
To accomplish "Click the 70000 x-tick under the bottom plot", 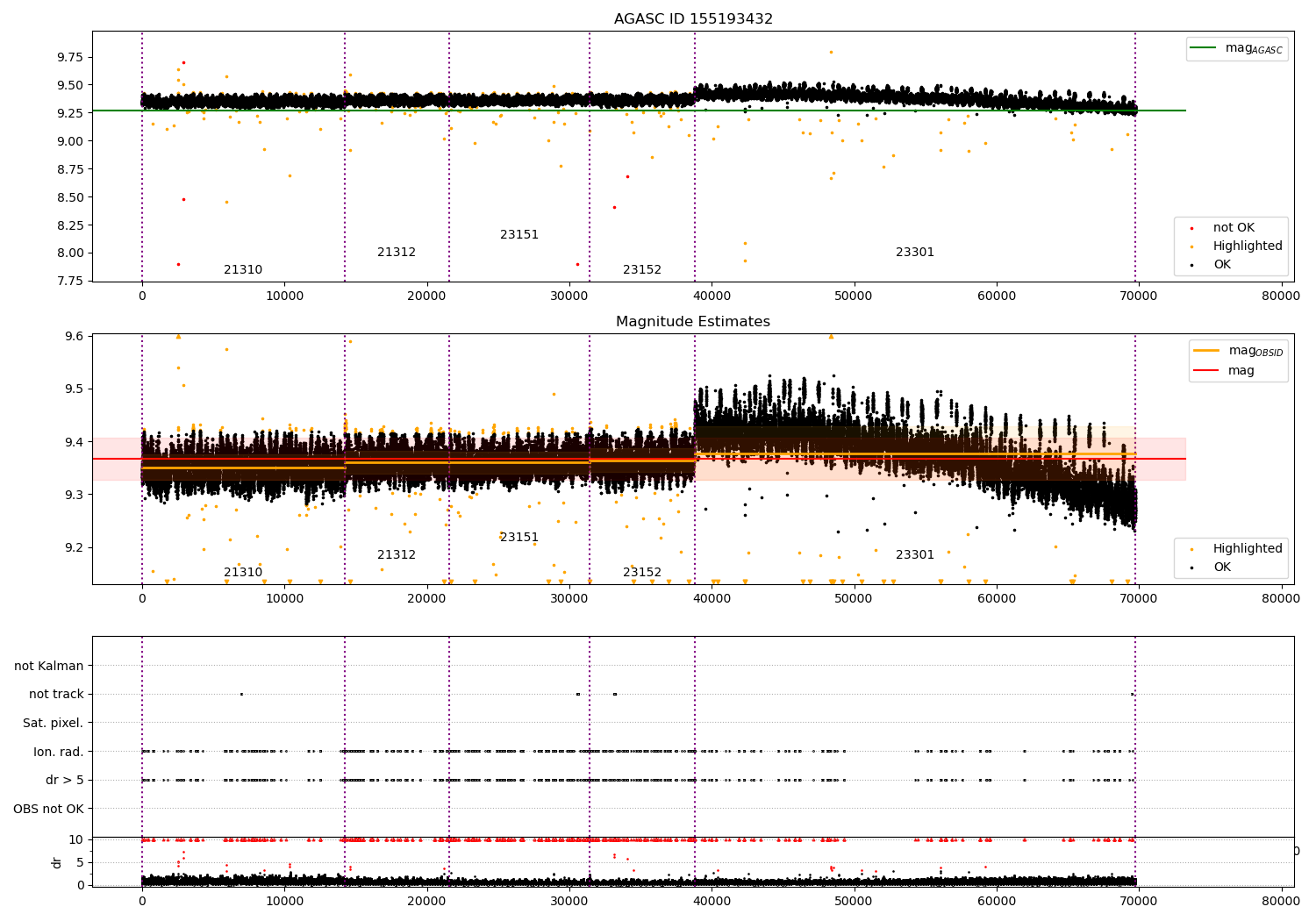I will click(1139, 901).
